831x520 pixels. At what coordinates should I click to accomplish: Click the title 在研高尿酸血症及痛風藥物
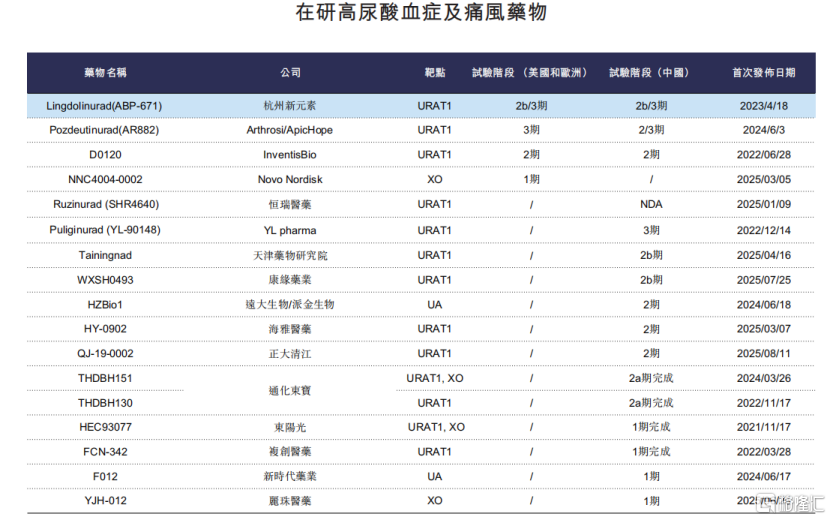(421, 12)
